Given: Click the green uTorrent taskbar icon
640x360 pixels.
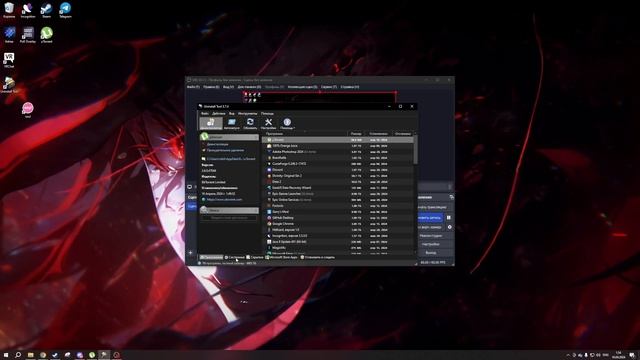Looking at the screenshot, I should pos(92,355).
